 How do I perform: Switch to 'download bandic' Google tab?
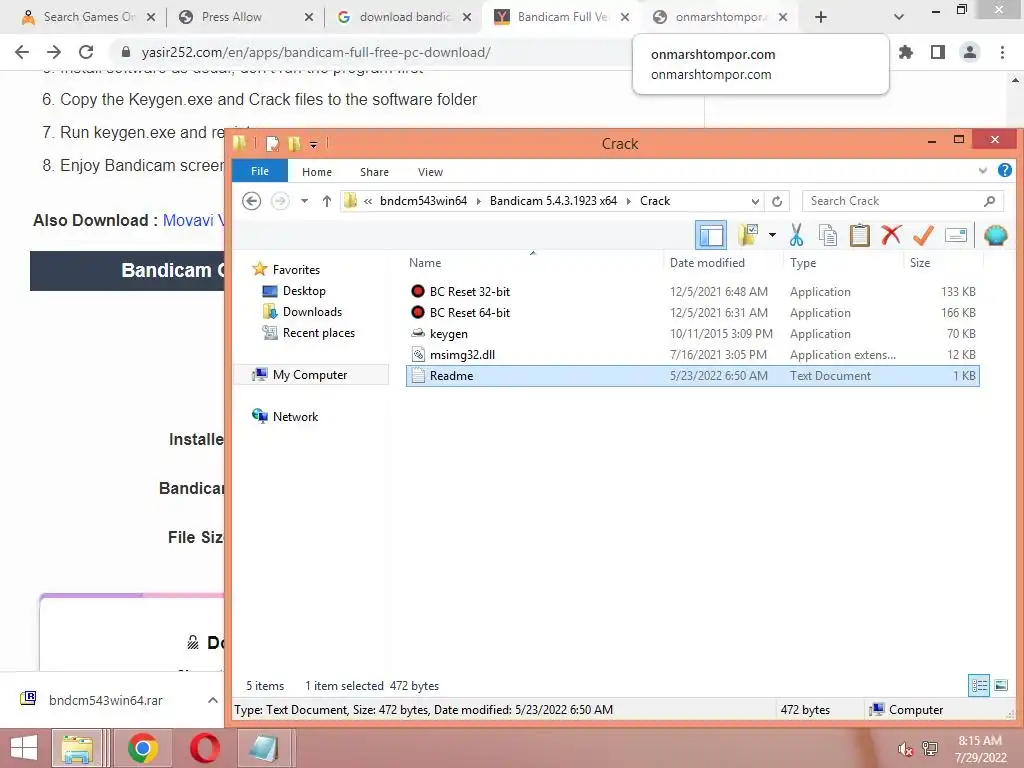tap(404, 17)
